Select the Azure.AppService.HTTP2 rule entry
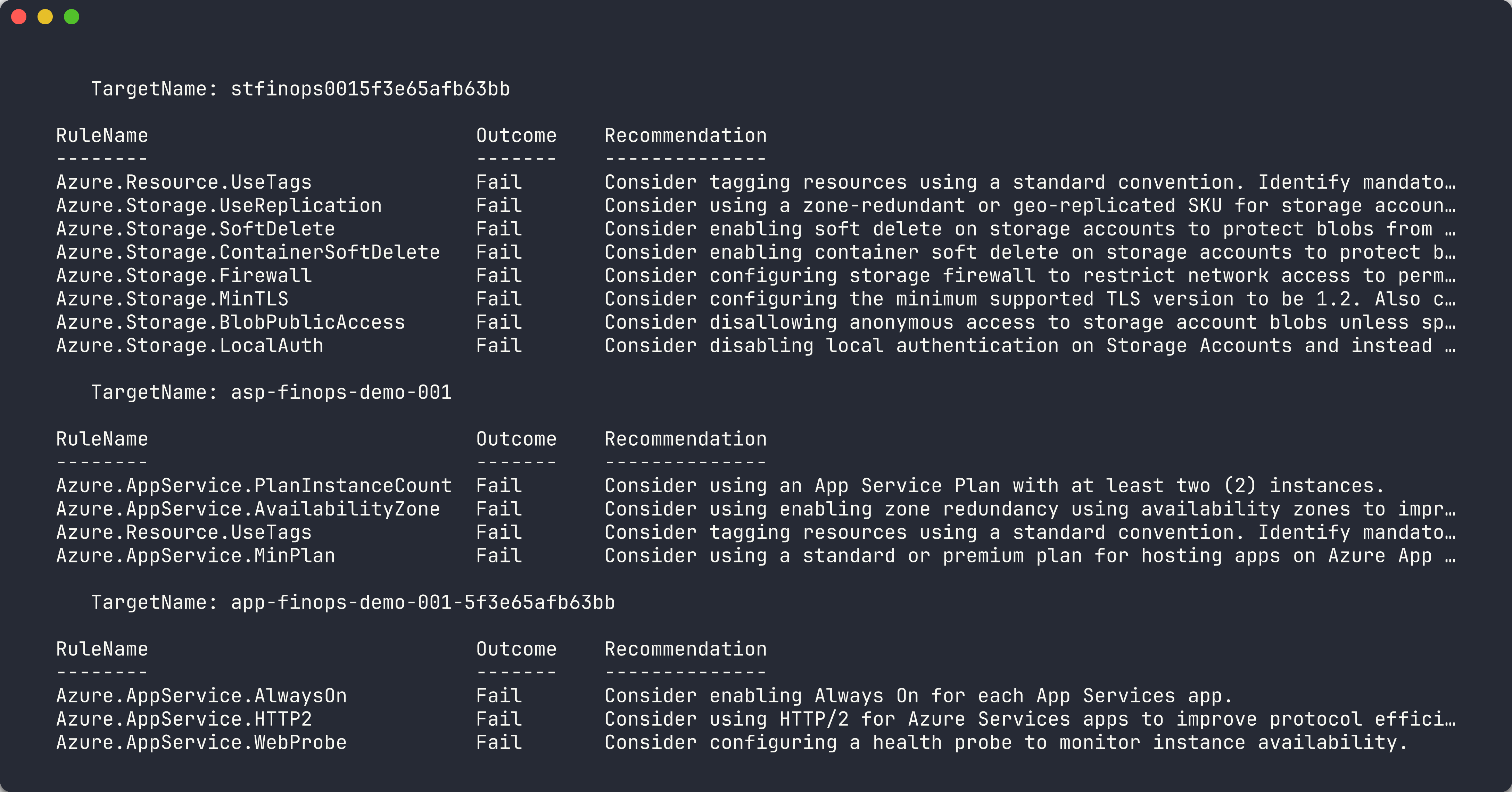This screenshot has width=1512, height=792. pyautogui.click(x=184, y=719)
